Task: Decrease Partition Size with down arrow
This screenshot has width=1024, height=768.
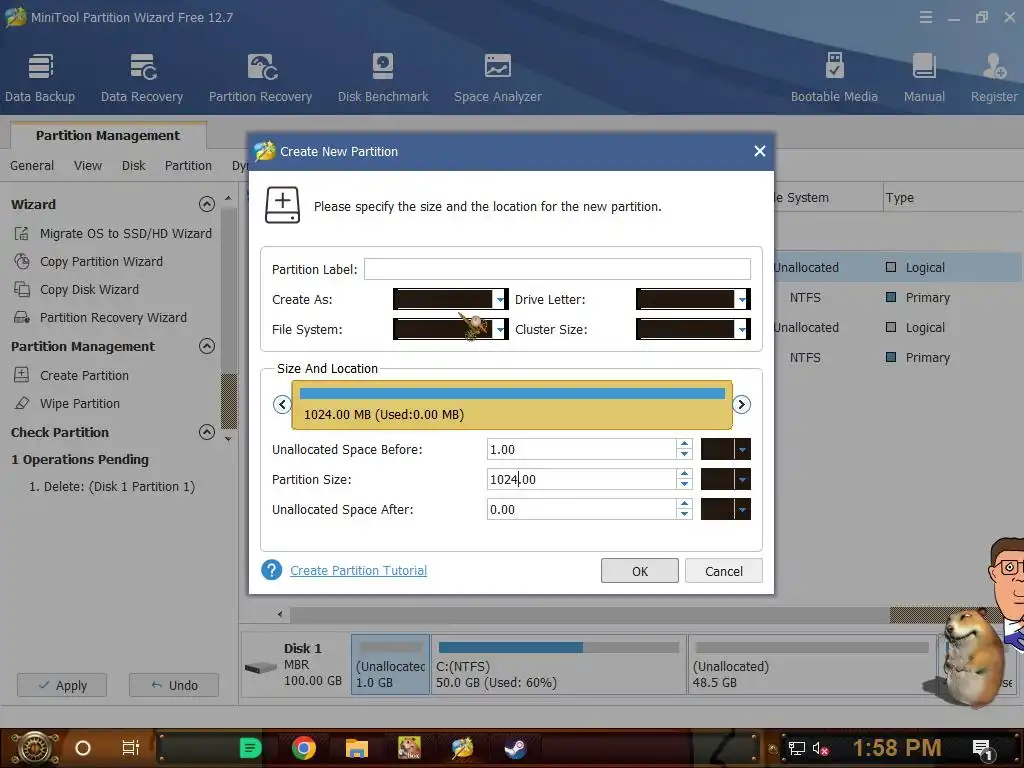Action: pos(684,485)
